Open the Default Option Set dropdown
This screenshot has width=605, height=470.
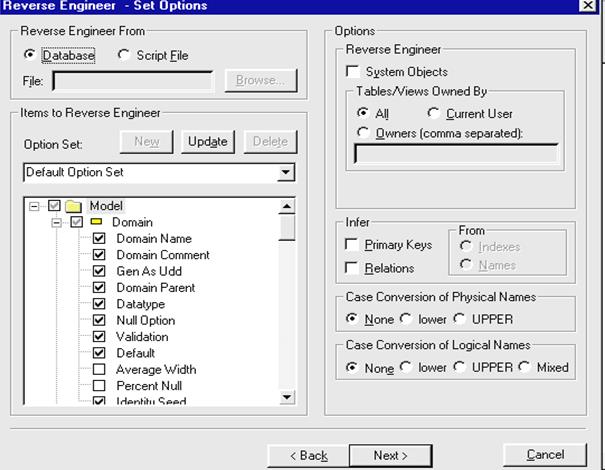pos(286,172)
